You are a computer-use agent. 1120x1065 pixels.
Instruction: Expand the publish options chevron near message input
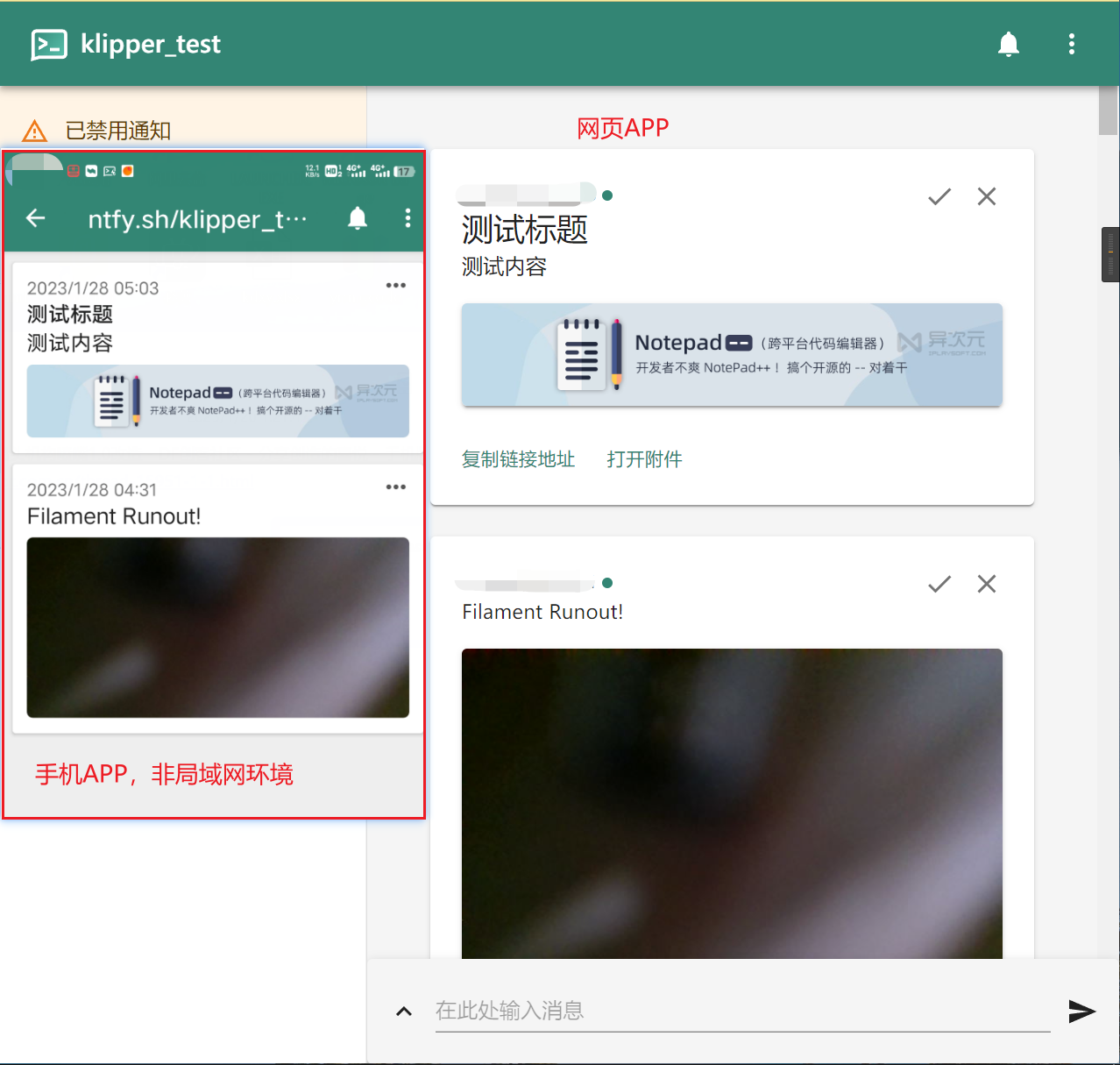[x=404, y=1012]
